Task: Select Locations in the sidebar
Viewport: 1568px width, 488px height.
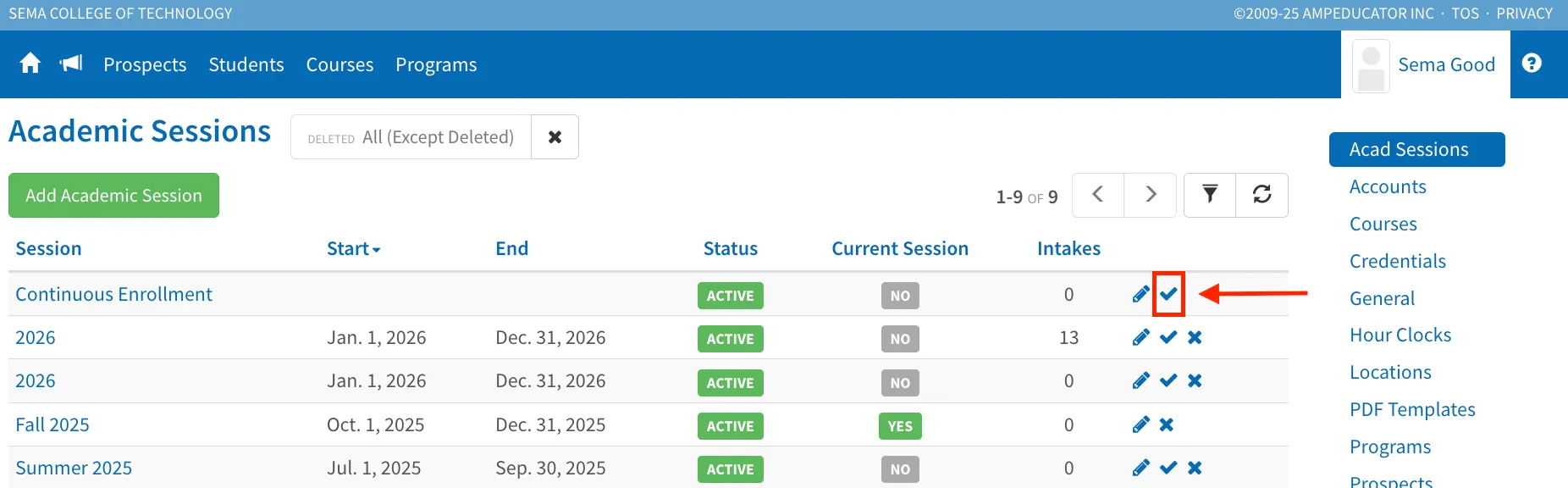Action: [1390, 372]
